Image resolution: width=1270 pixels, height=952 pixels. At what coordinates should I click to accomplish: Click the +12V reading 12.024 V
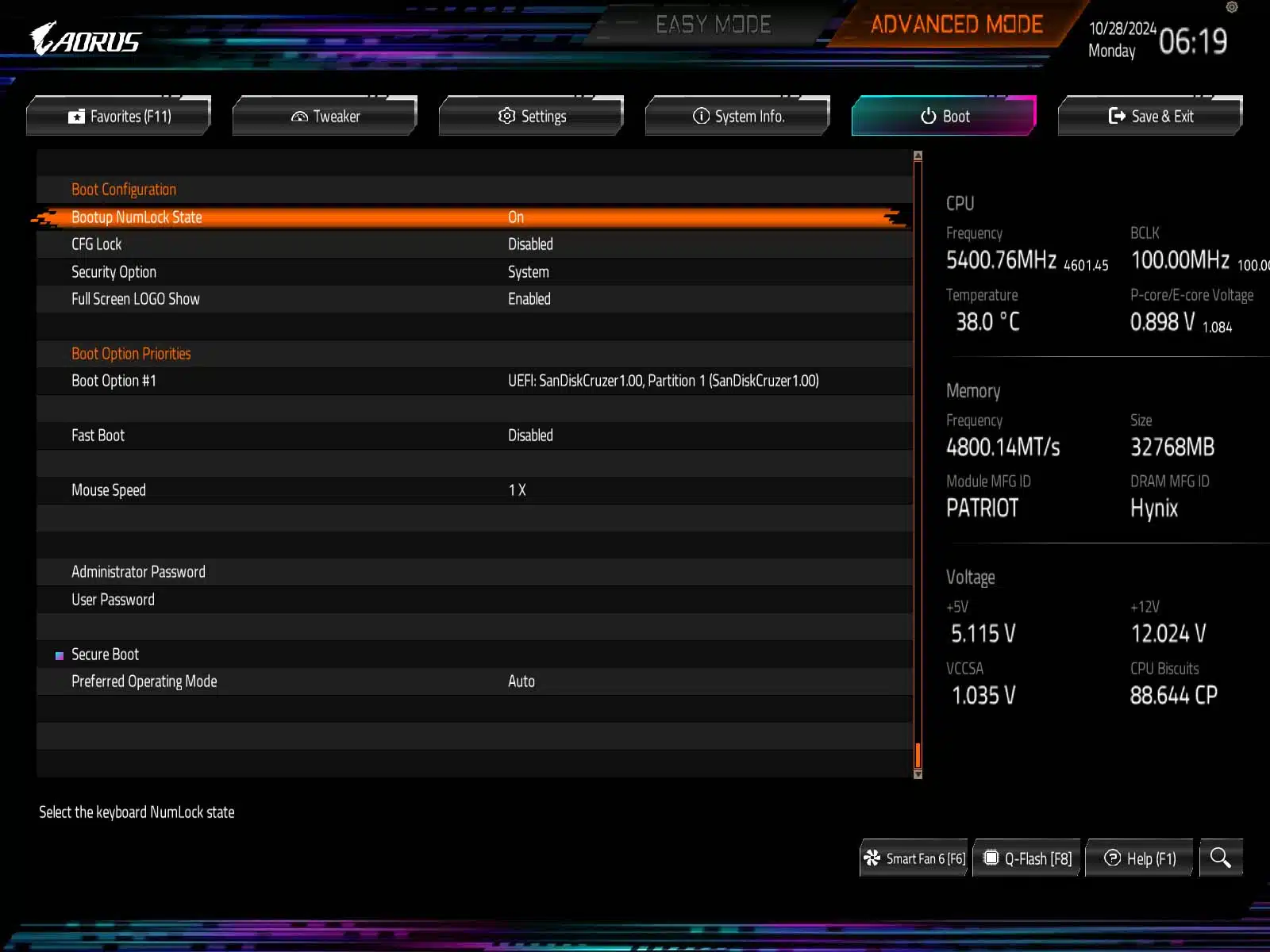pyautogui.click(x=1168, y=634)
